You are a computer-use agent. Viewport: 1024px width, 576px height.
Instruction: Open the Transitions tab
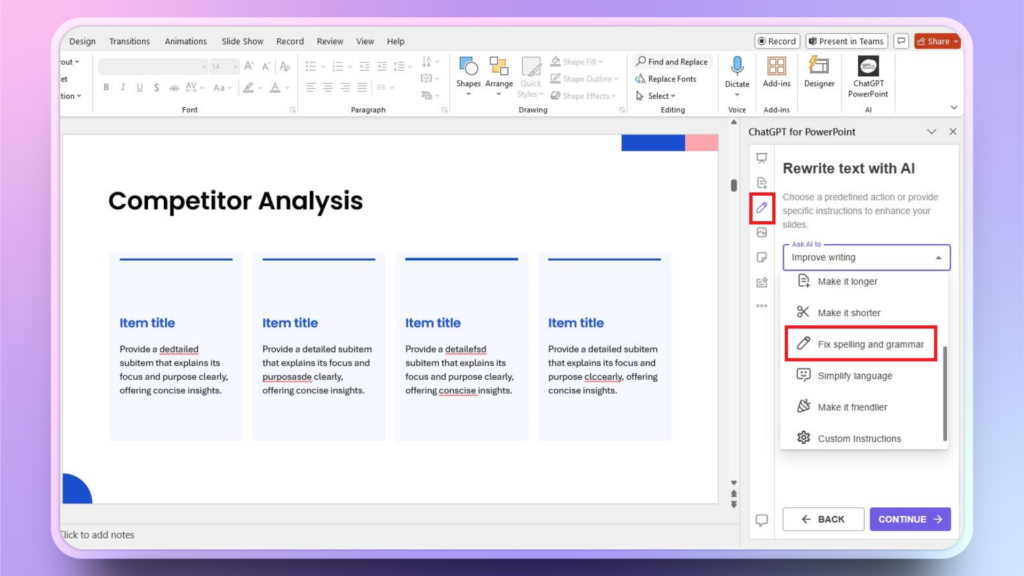[x=129, y=41]
